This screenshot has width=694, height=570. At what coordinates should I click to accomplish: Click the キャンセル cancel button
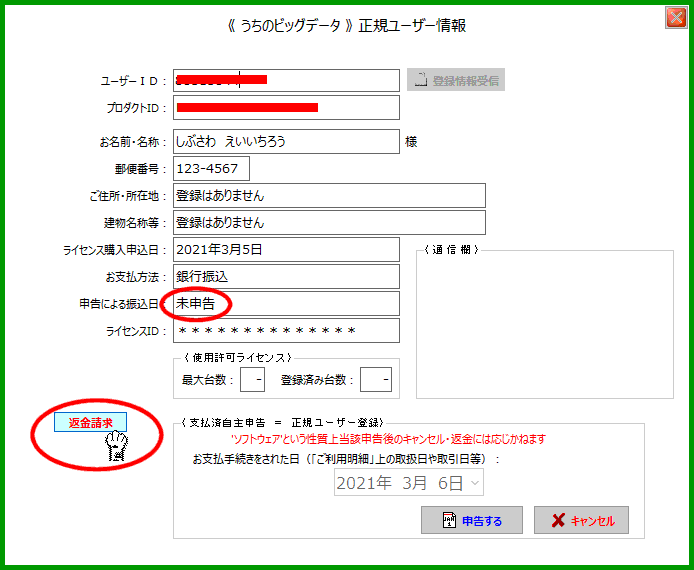[x=582, y=520]
